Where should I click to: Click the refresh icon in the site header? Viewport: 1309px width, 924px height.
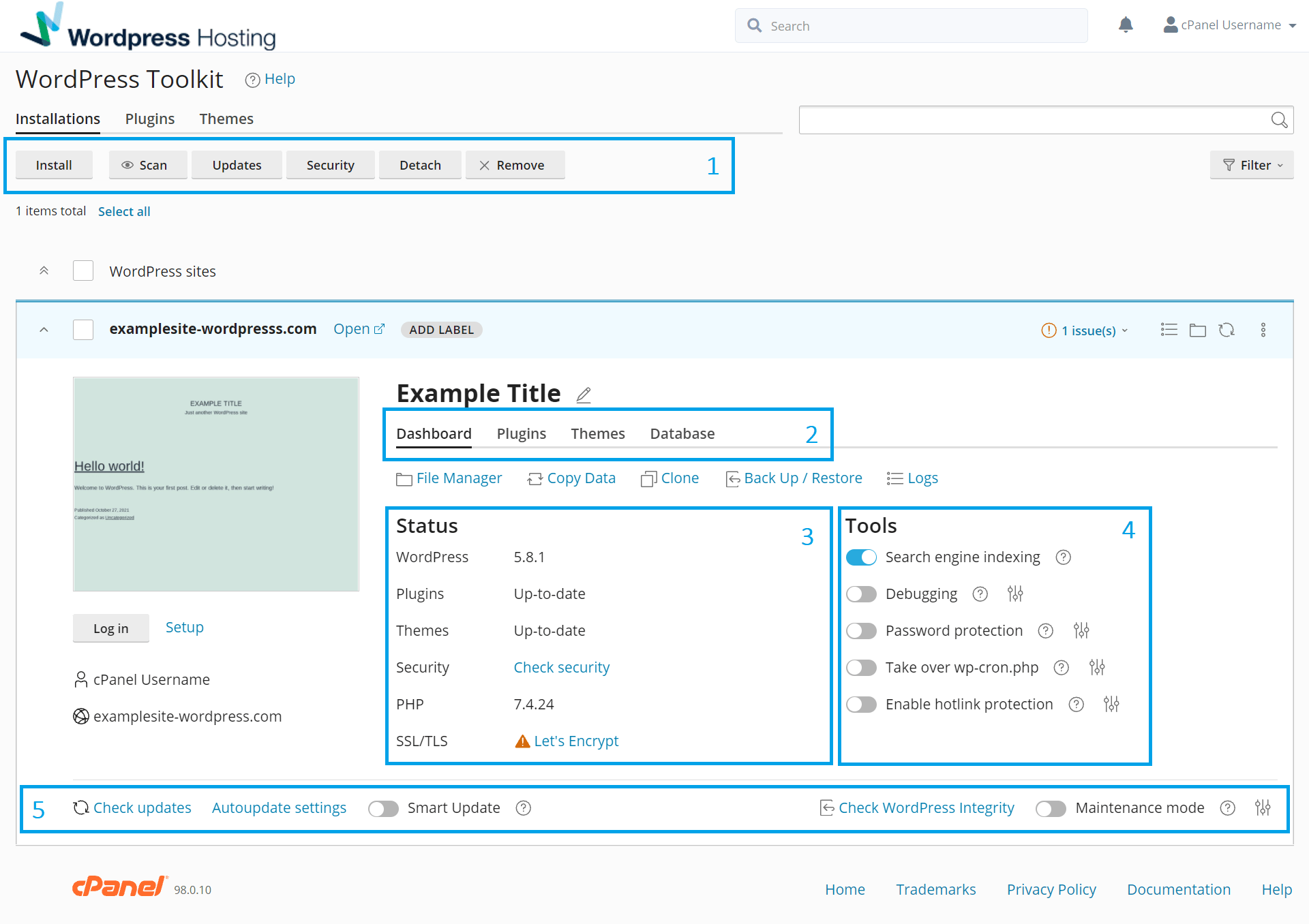coord(1227,330)
